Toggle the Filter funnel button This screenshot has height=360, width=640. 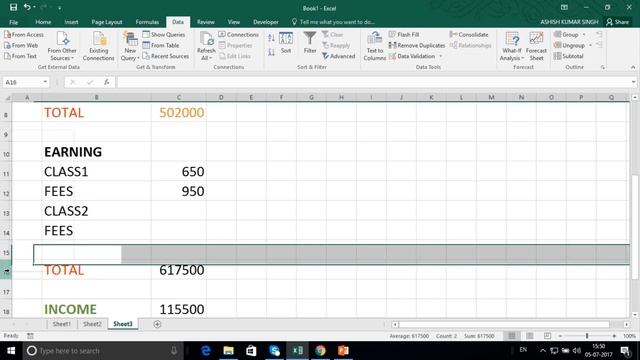[x=310, y=42]
